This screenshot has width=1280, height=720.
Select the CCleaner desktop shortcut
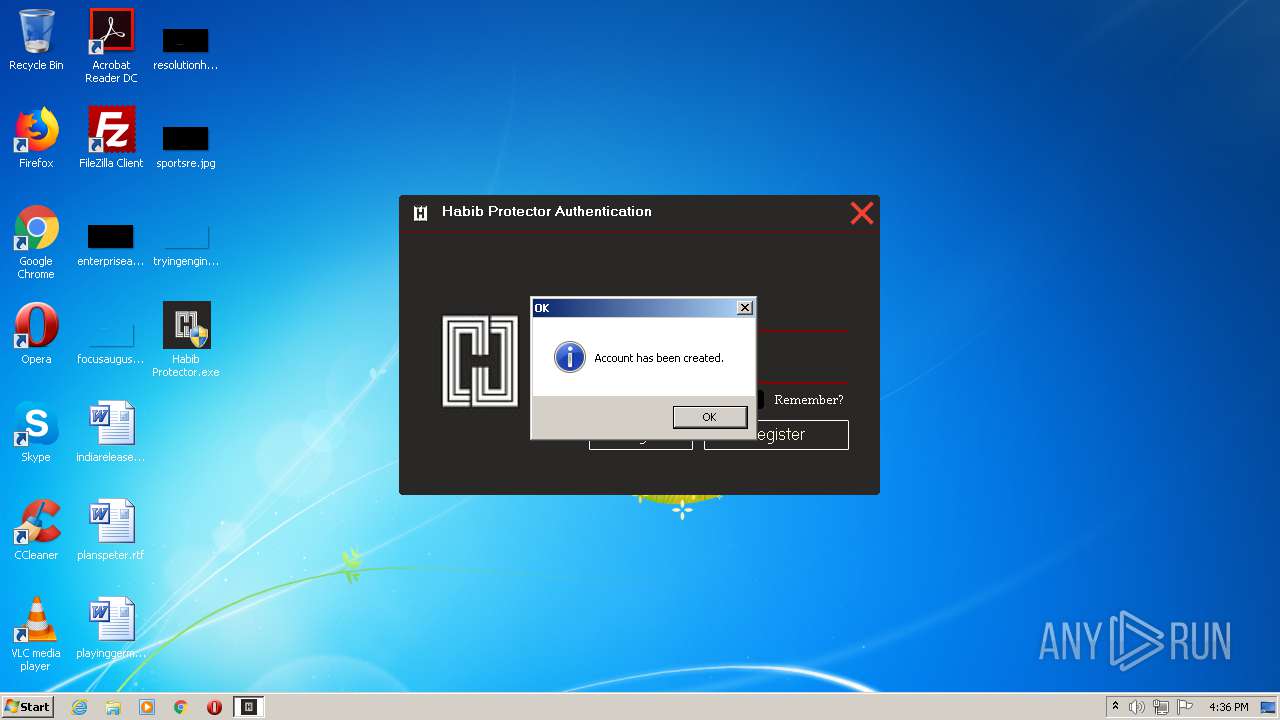pyautogui.click(x=36, y=530)
